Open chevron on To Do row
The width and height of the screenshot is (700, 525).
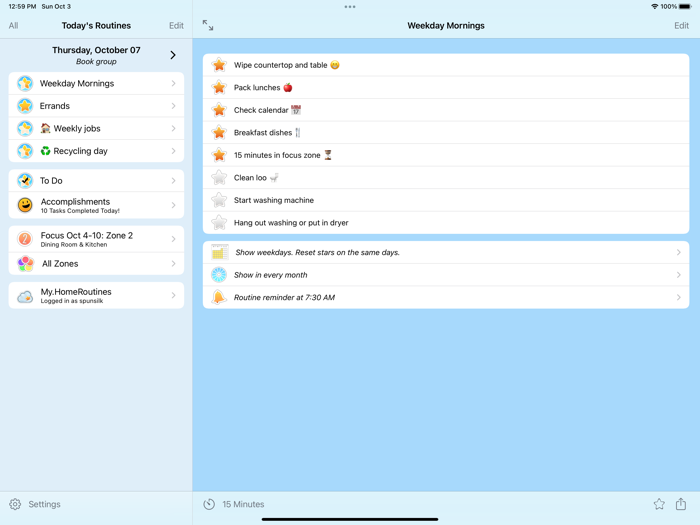pos(174,181)
